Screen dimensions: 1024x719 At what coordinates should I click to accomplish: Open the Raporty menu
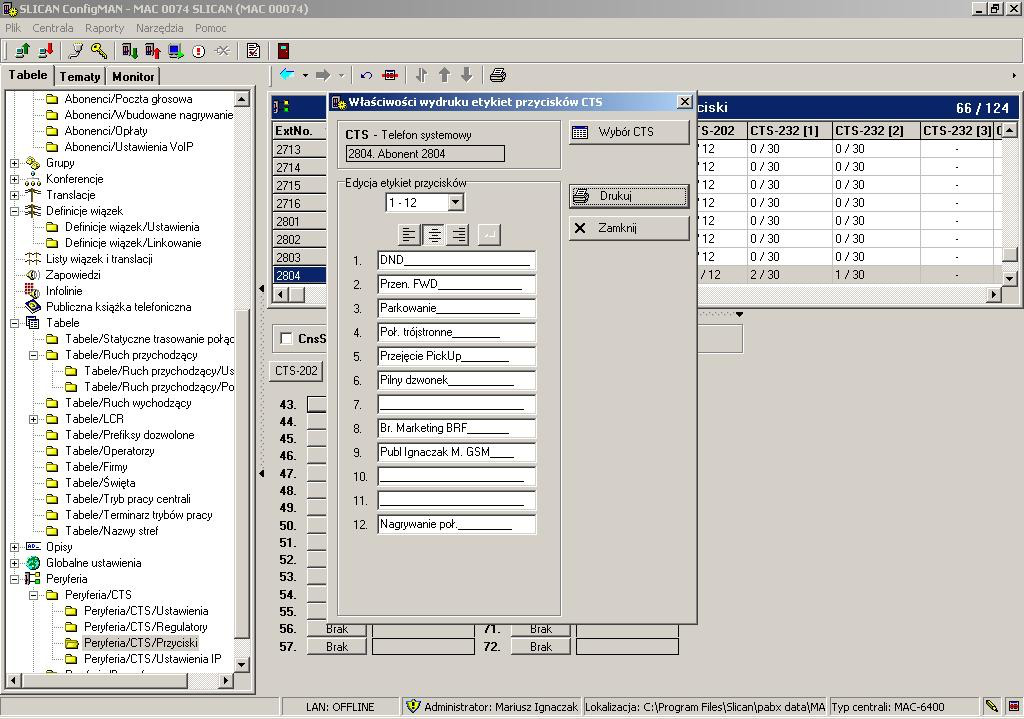point(104,28)
